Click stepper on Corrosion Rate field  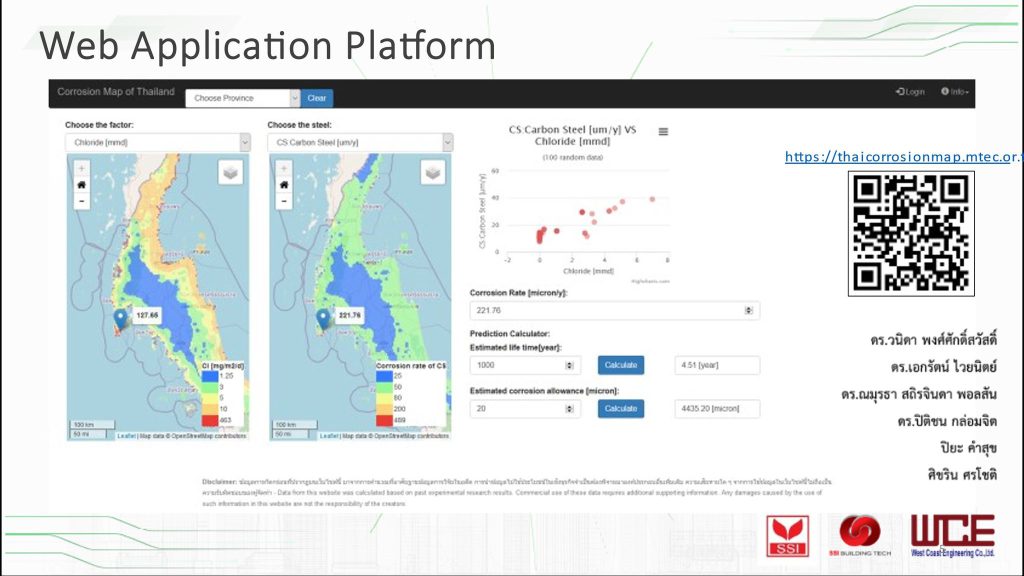tap(750, 311)
